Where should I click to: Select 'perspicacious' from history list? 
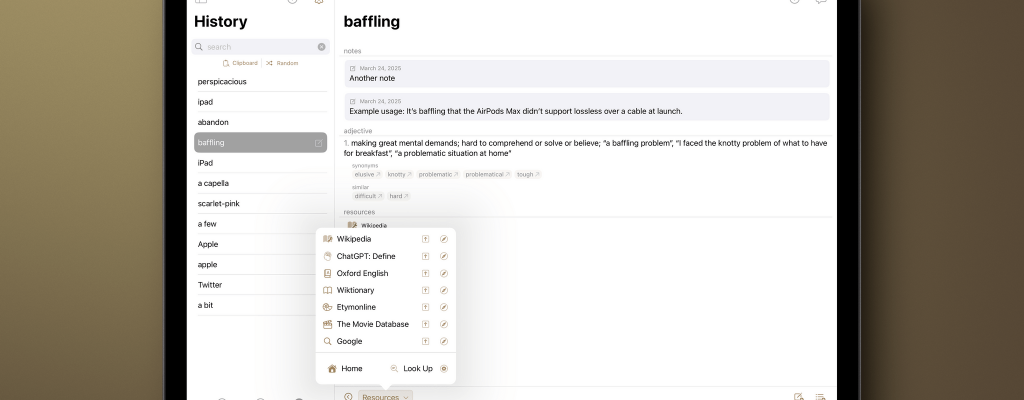click(222, 82)
